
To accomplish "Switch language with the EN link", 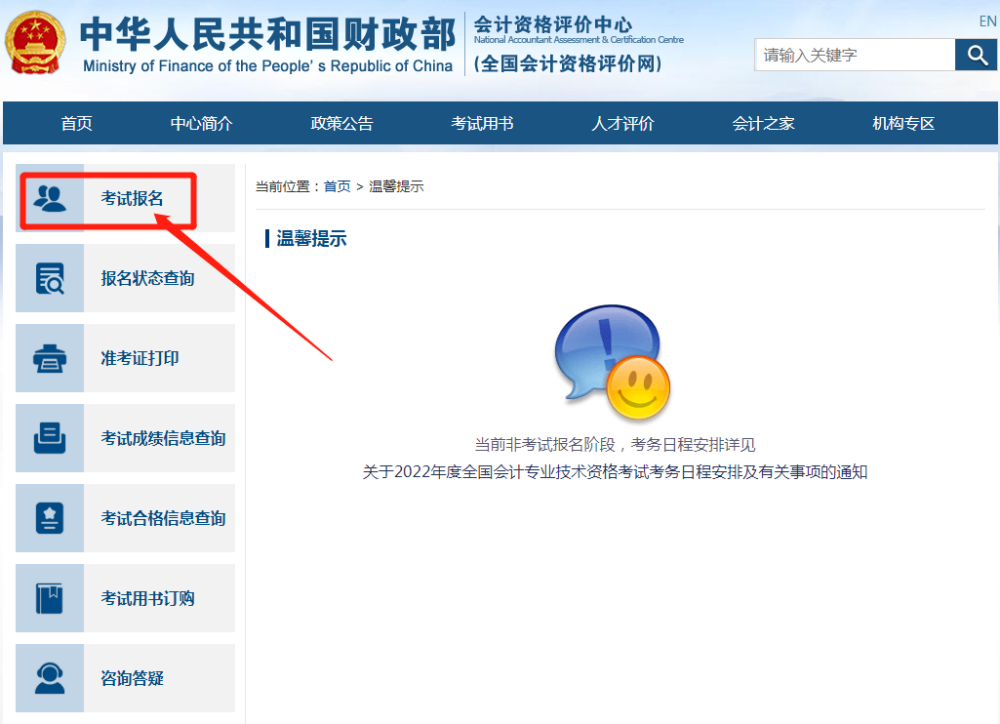I will 987,21.
